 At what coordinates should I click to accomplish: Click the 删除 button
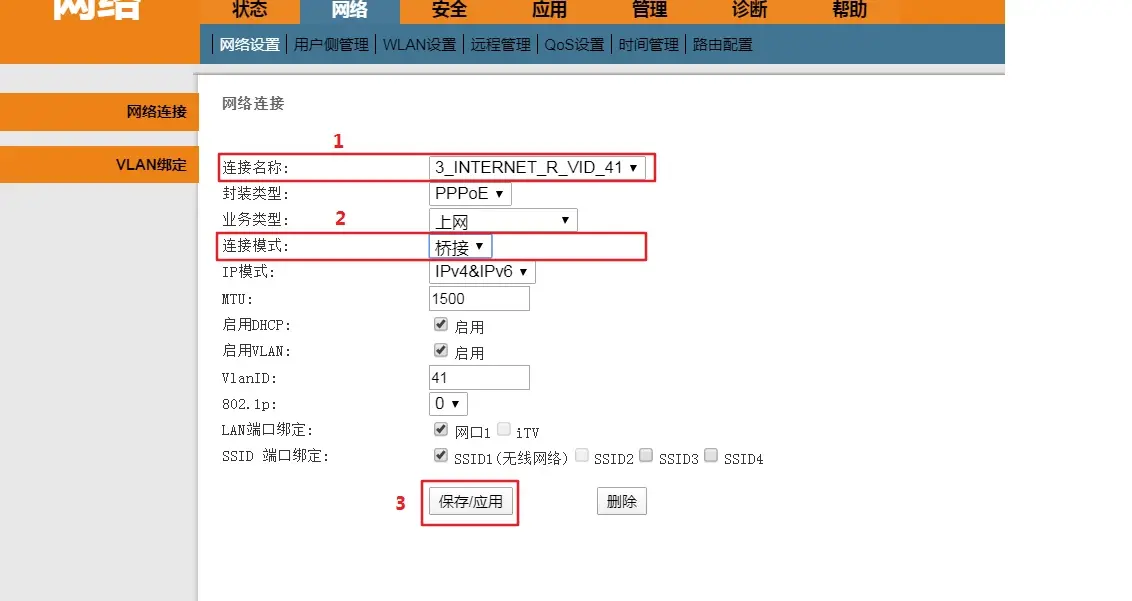click(x=622, y=502)
